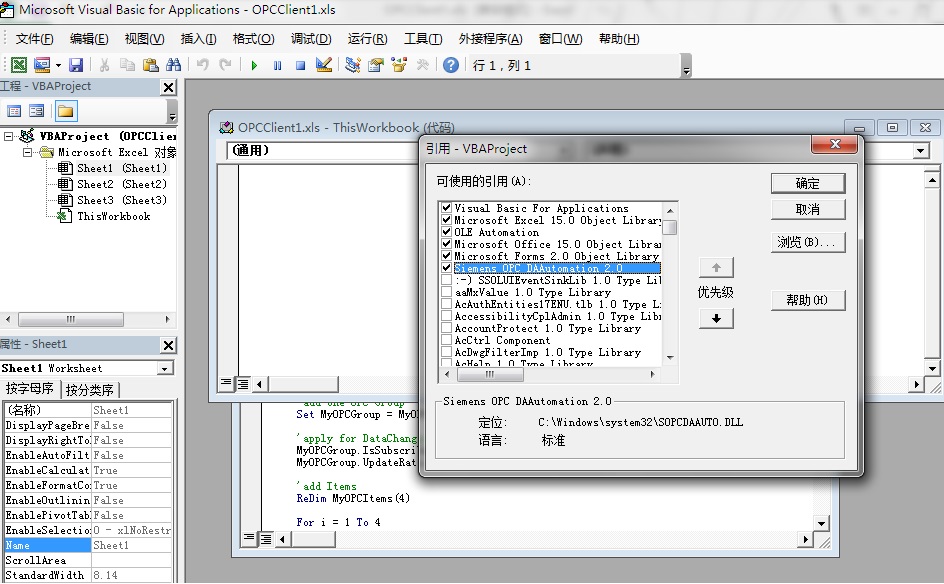This screenshot has width=944, height=584.
Task: Open 视图(V) menu
Action: point(144,39)
